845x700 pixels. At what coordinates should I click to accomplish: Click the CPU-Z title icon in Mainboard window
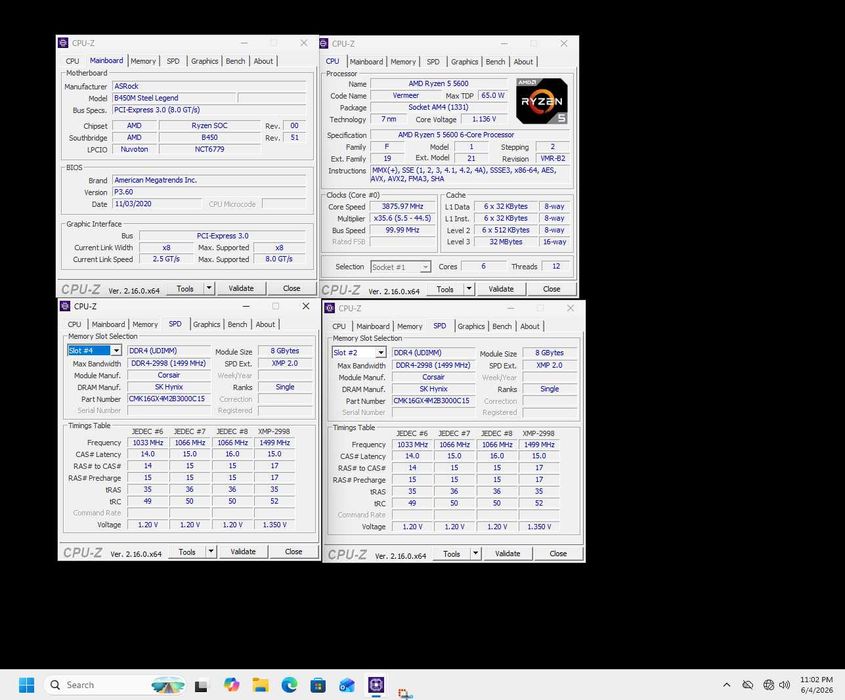tap(63, 43)
